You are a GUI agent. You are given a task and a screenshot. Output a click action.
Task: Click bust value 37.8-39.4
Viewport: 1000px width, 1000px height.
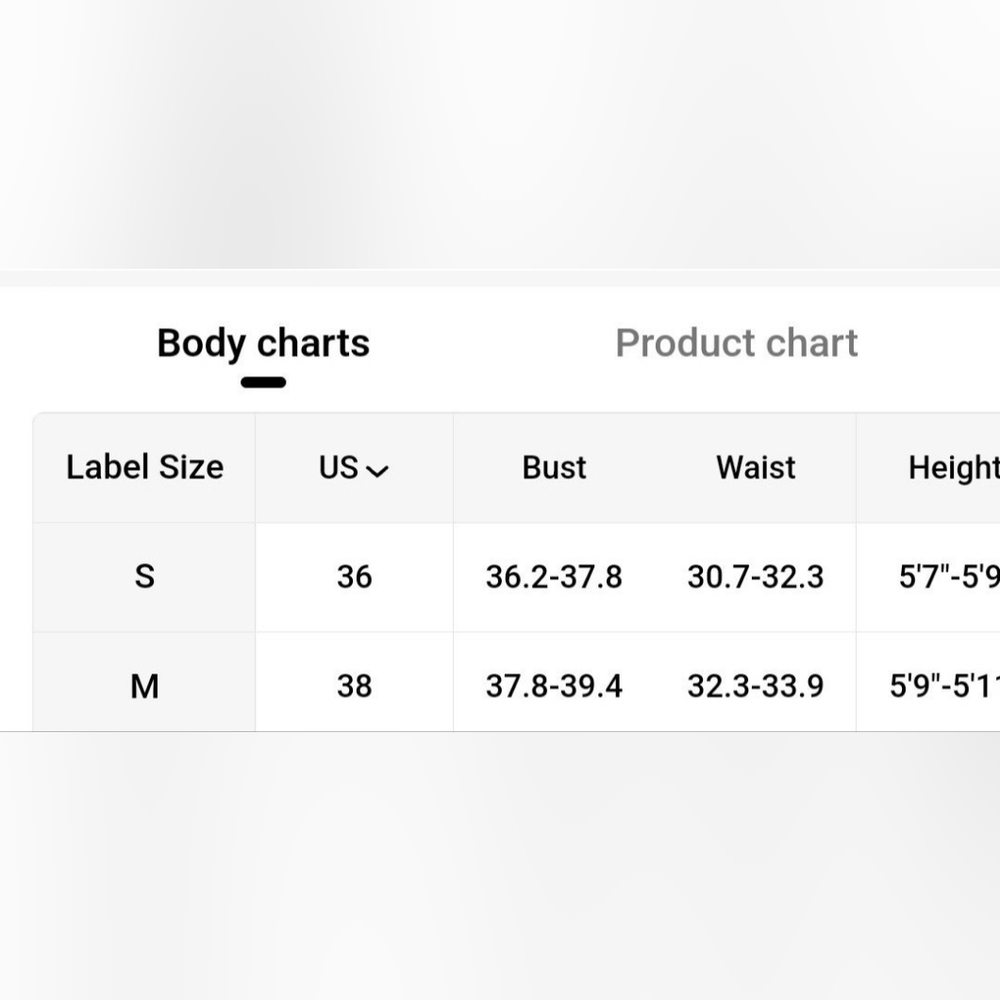pyautogui.click(x=554, y=686)
